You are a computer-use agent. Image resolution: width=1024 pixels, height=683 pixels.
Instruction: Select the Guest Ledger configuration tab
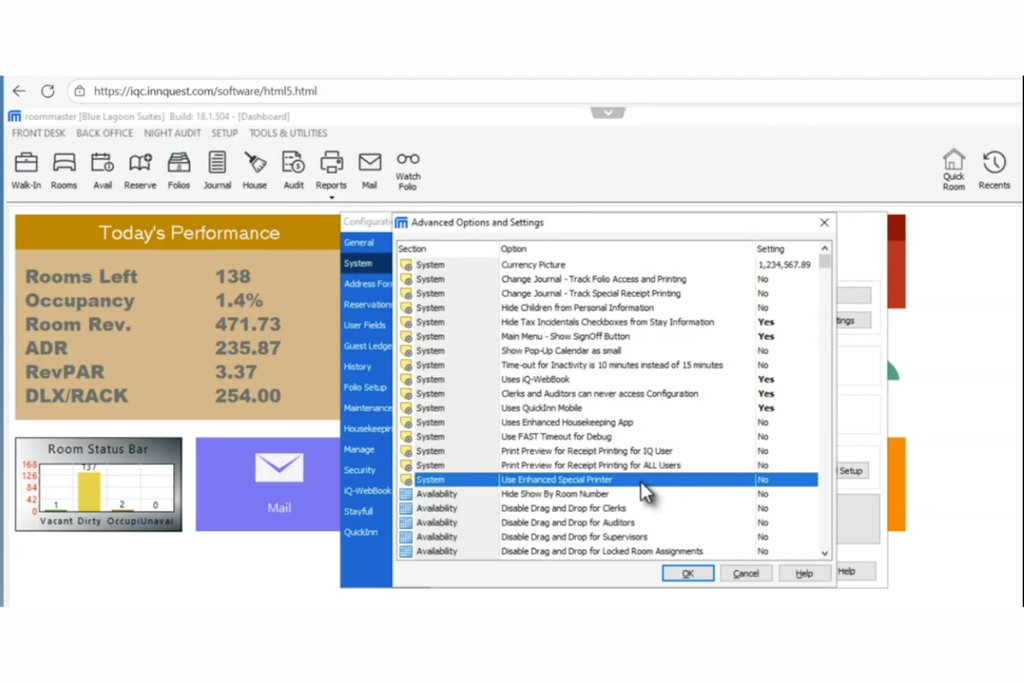(x=366, y=345)
